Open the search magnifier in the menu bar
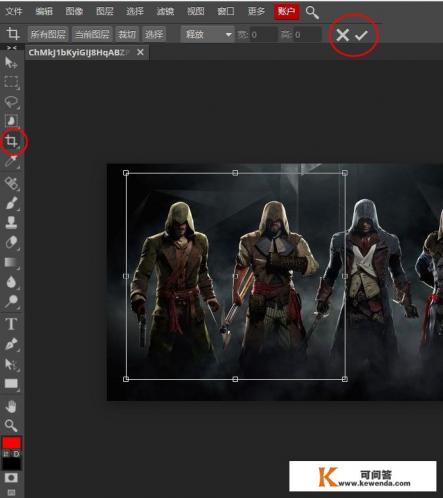This screenshot has width=443, height=498. click(x=312, y=12)
